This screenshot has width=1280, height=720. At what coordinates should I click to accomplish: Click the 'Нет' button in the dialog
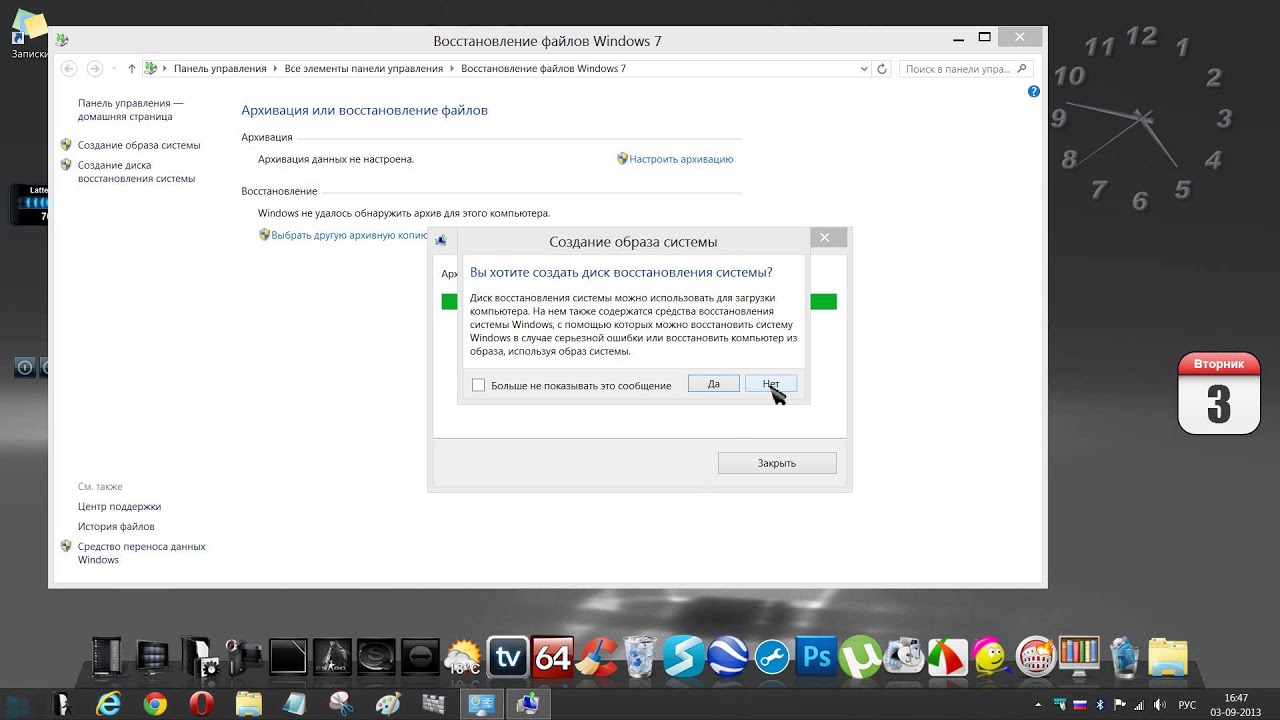point(771,384)
